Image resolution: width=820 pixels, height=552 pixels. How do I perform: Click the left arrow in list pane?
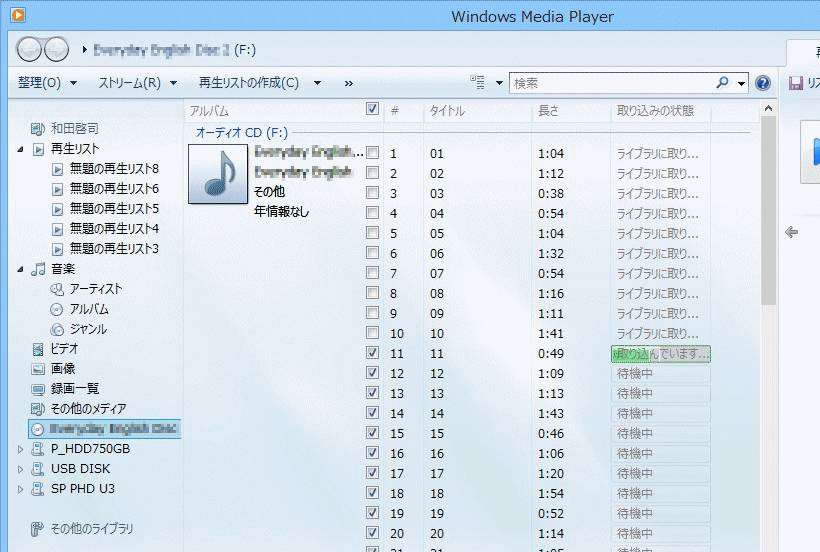791,232
